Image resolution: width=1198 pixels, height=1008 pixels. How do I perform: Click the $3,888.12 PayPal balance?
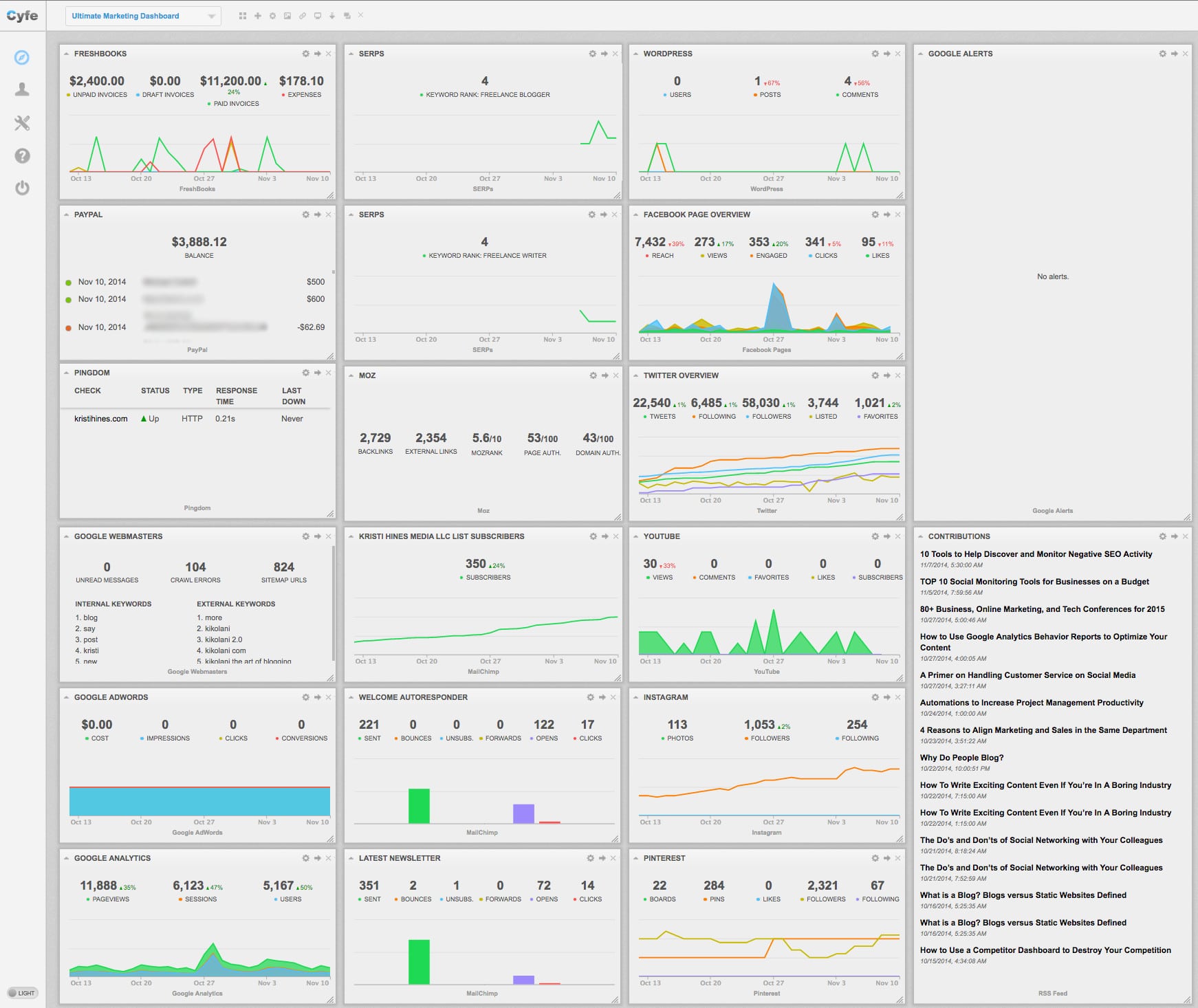point(199,242)
